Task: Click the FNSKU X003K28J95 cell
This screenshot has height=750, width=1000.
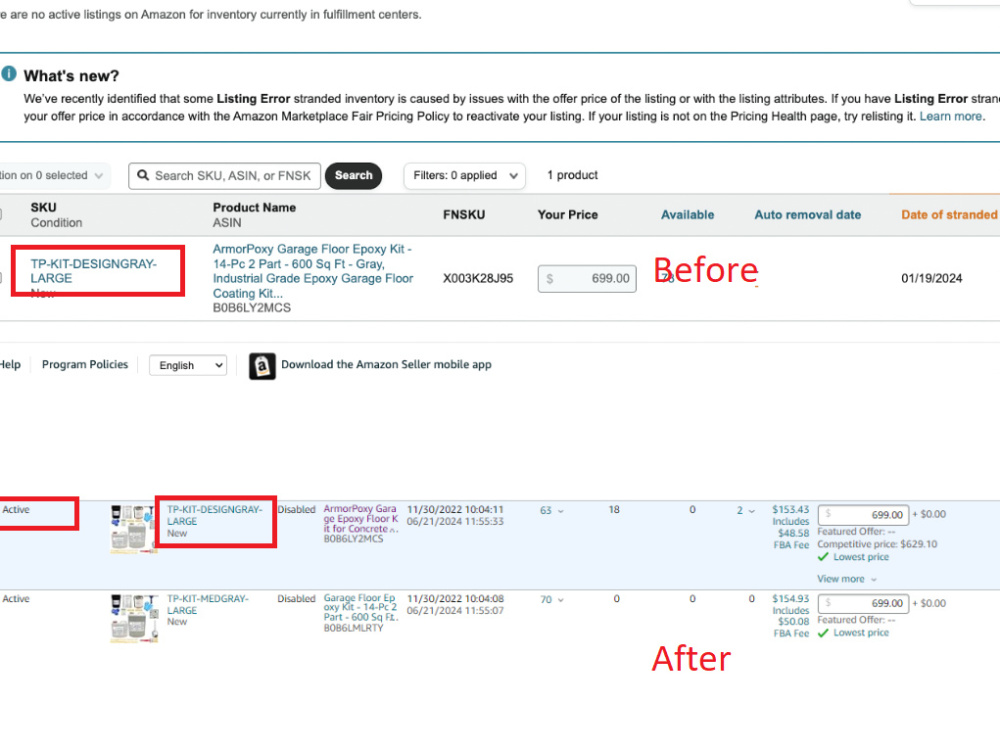Action: [x=478, y=279]
